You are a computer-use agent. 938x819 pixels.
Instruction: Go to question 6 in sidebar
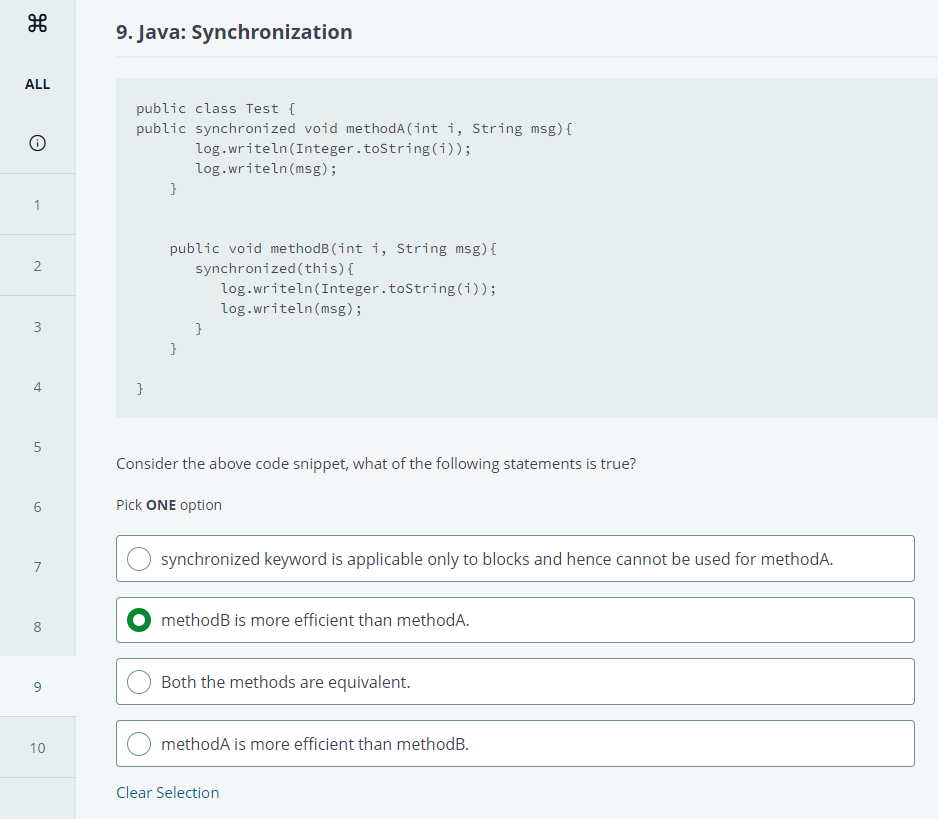point(37,507)
